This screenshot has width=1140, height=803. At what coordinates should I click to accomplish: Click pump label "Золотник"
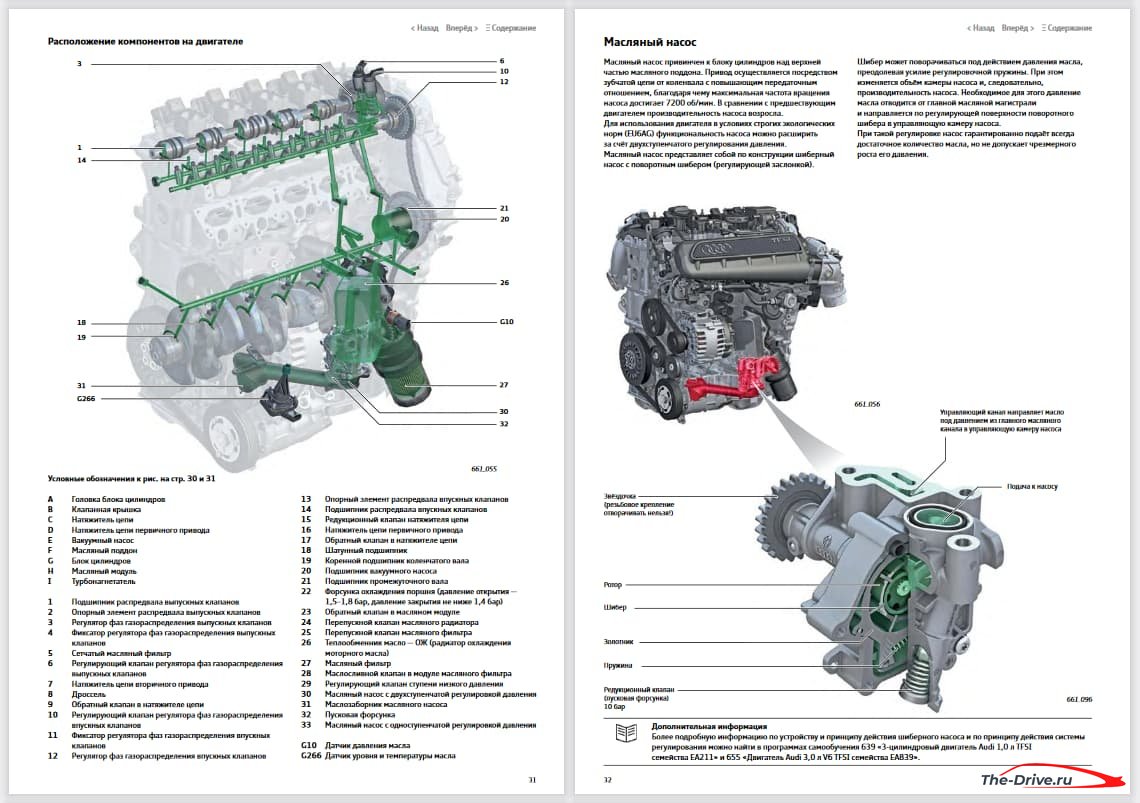coord(618,642)
